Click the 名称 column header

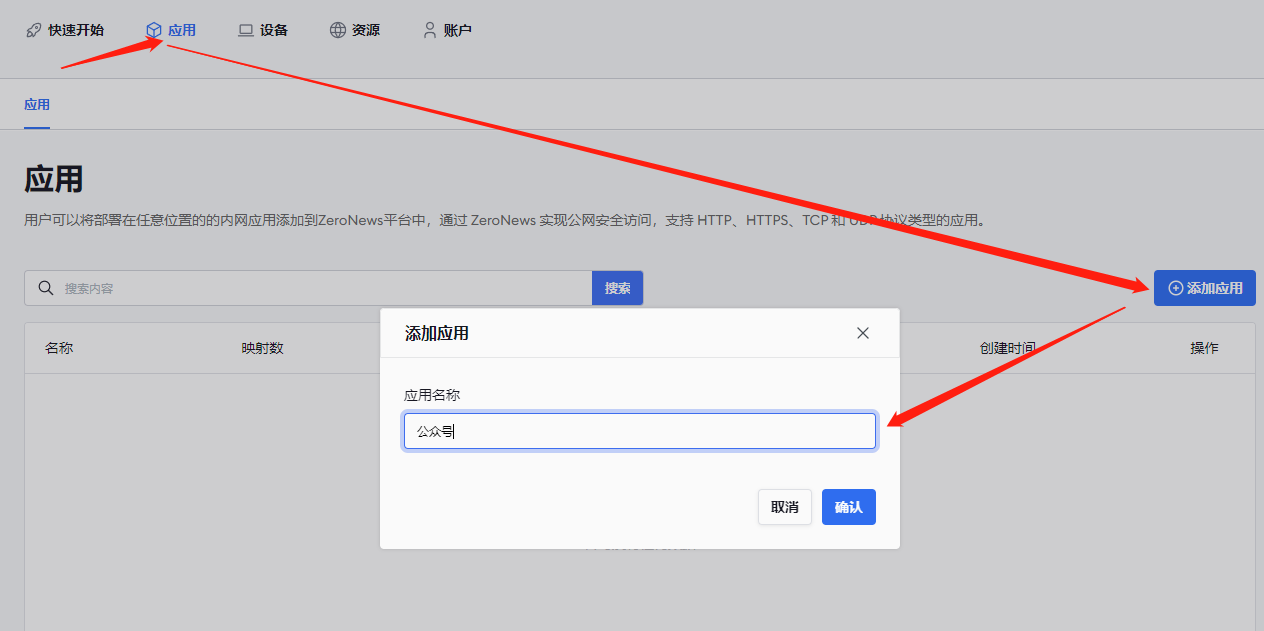(59, 348)
